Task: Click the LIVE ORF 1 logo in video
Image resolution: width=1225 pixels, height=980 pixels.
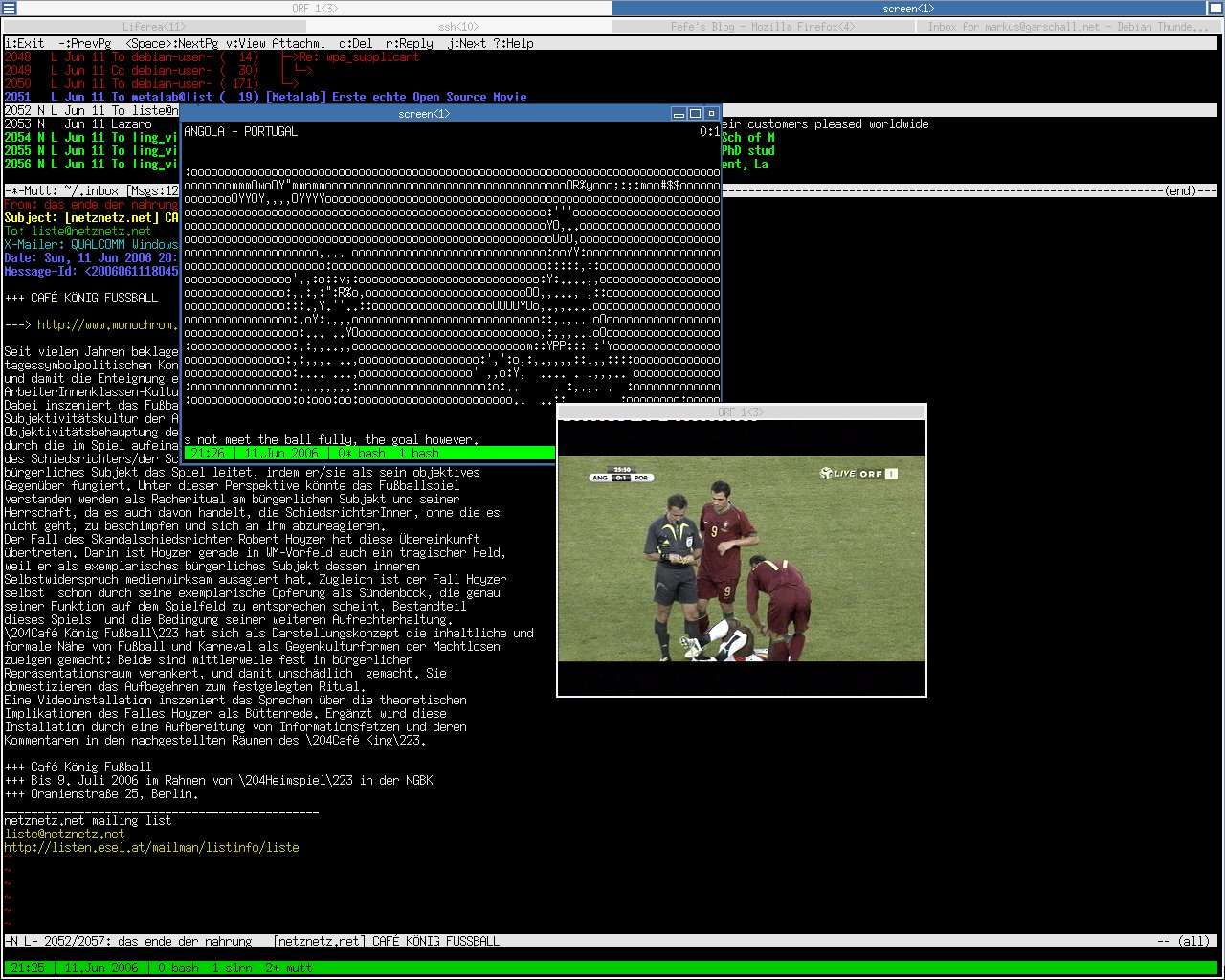Action: pyautogui.click(x=858, y=473)
